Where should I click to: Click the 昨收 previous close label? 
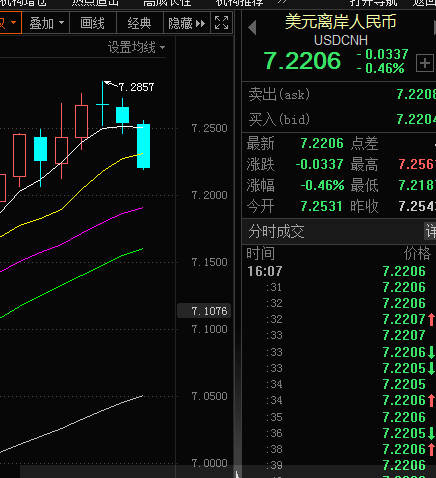tap(364, 206)
